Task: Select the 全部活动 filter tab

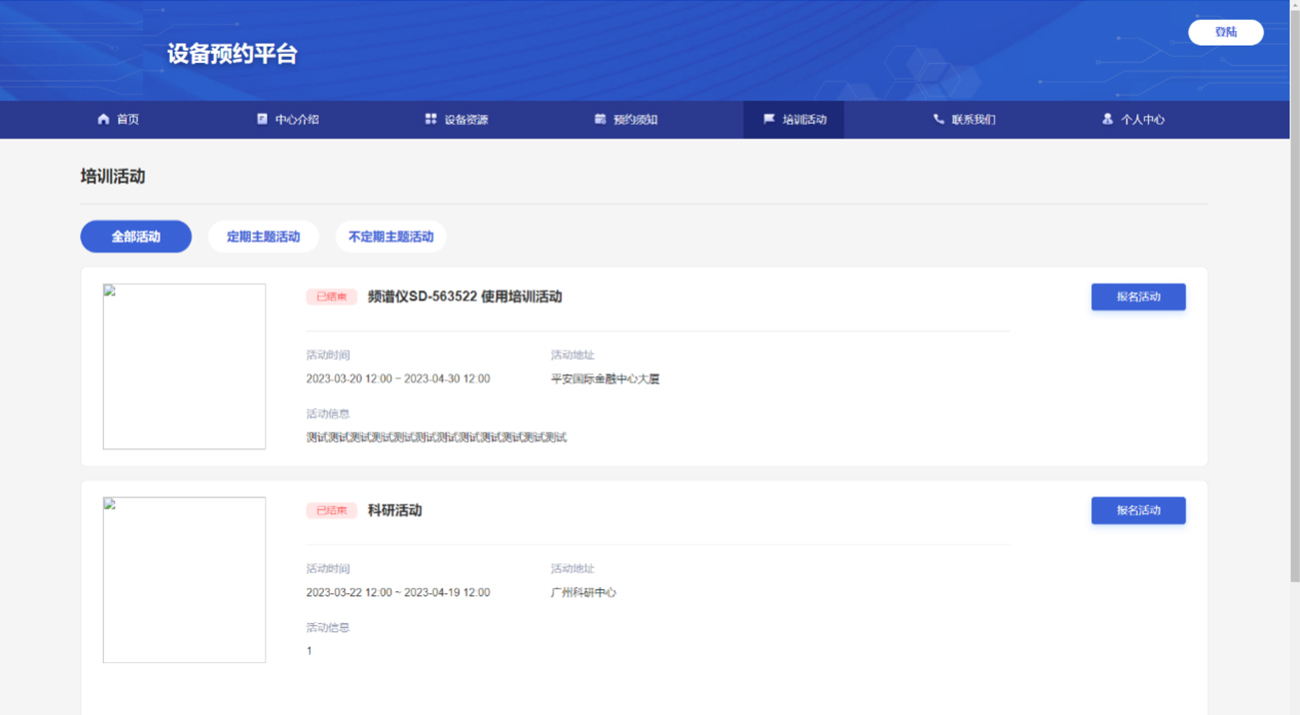Action: coord(136,237)
